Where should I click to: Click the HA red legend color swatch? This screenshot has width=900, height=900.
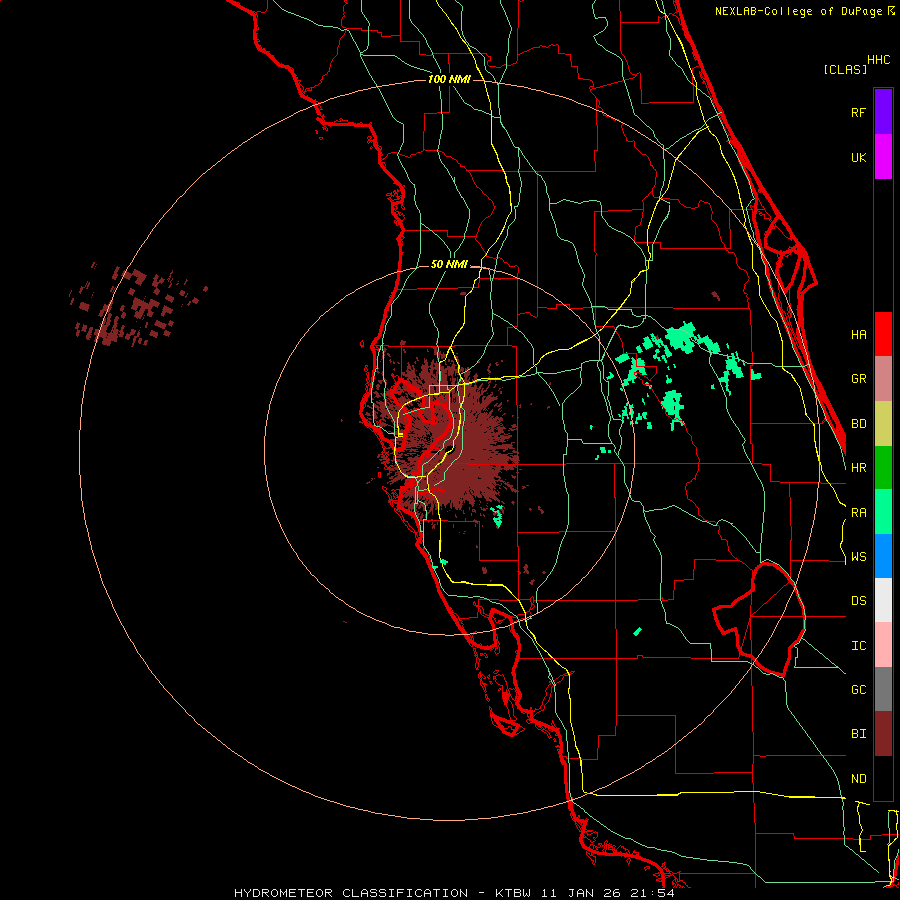[x=883, y=334]
